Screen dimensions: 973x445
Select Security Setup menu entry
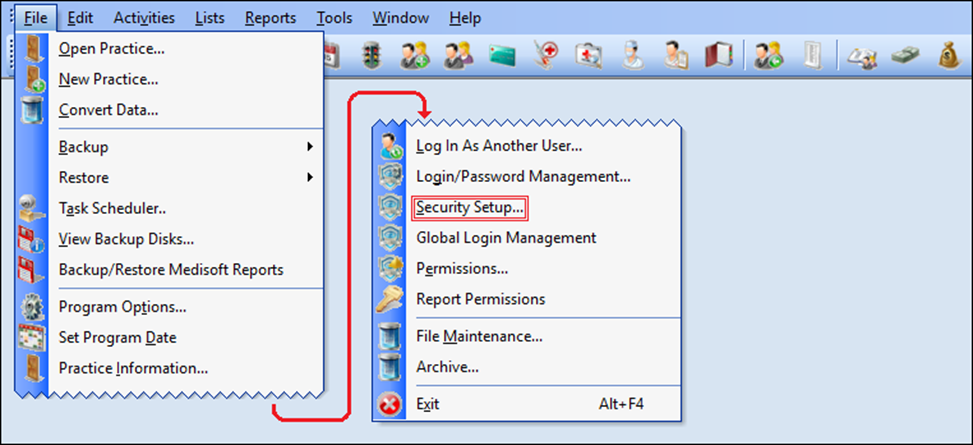(x=470, y=207)
